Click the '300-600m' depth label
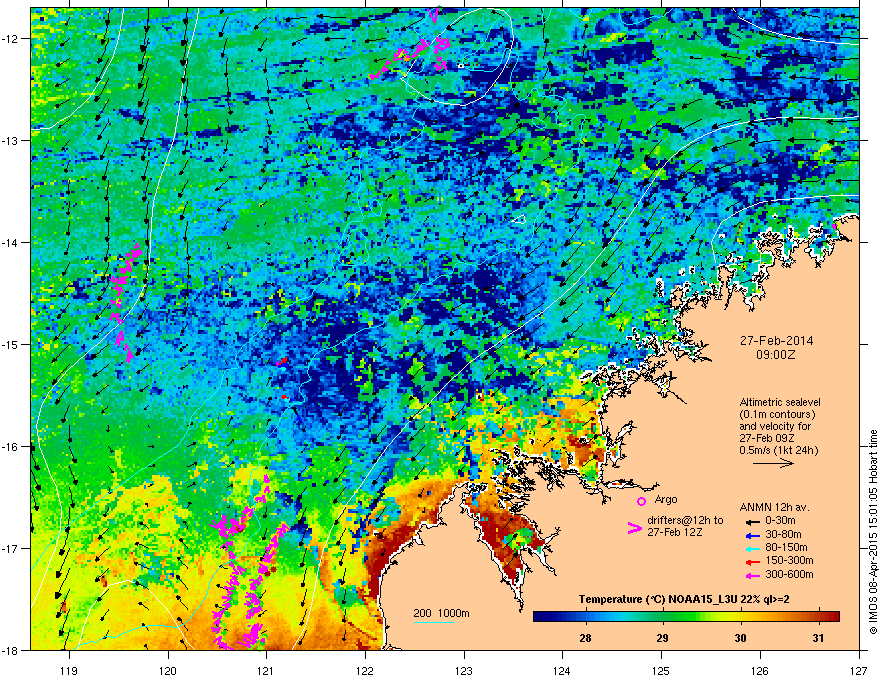The height and width of the screenshot is (680, 880). (789, 575)
